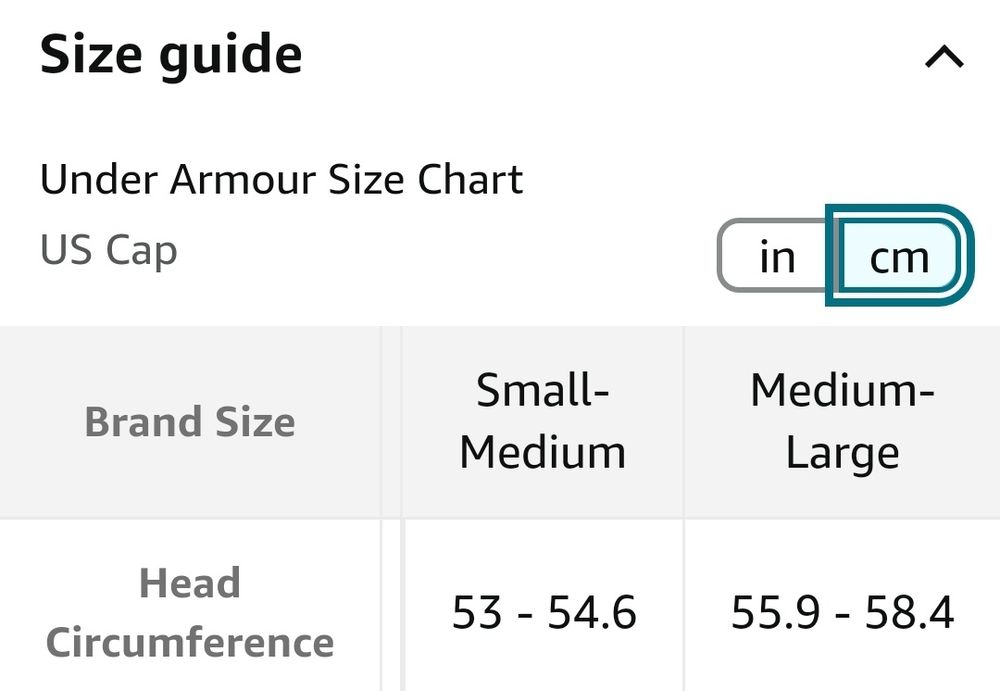Viewport: 1000px width, 691px height.
Task: Select the cm unit option
Action: pyautogui.click(x=899, y=258)
